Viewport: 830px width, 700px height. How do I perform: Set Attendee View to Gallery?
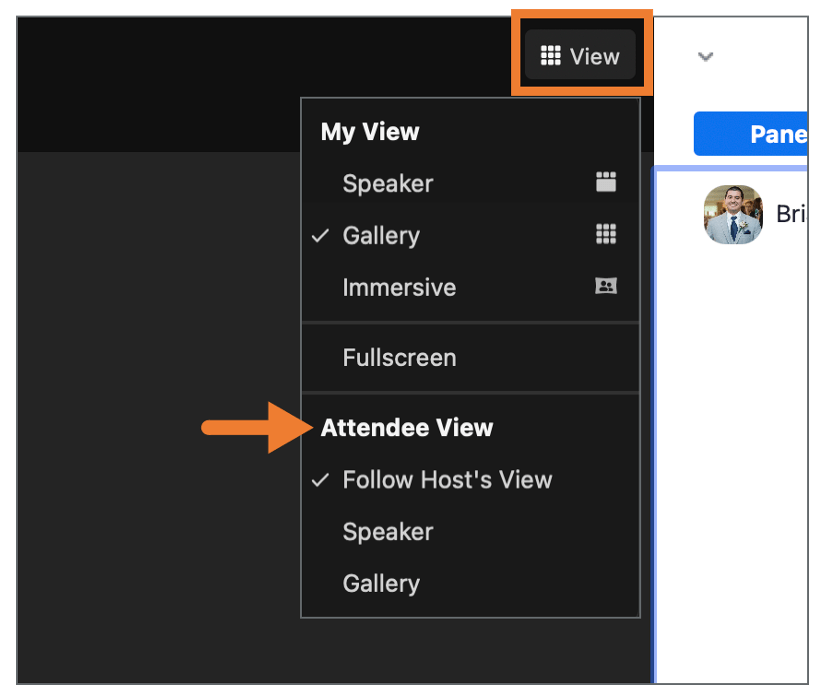pyautogui.click(x=381, y=584)
